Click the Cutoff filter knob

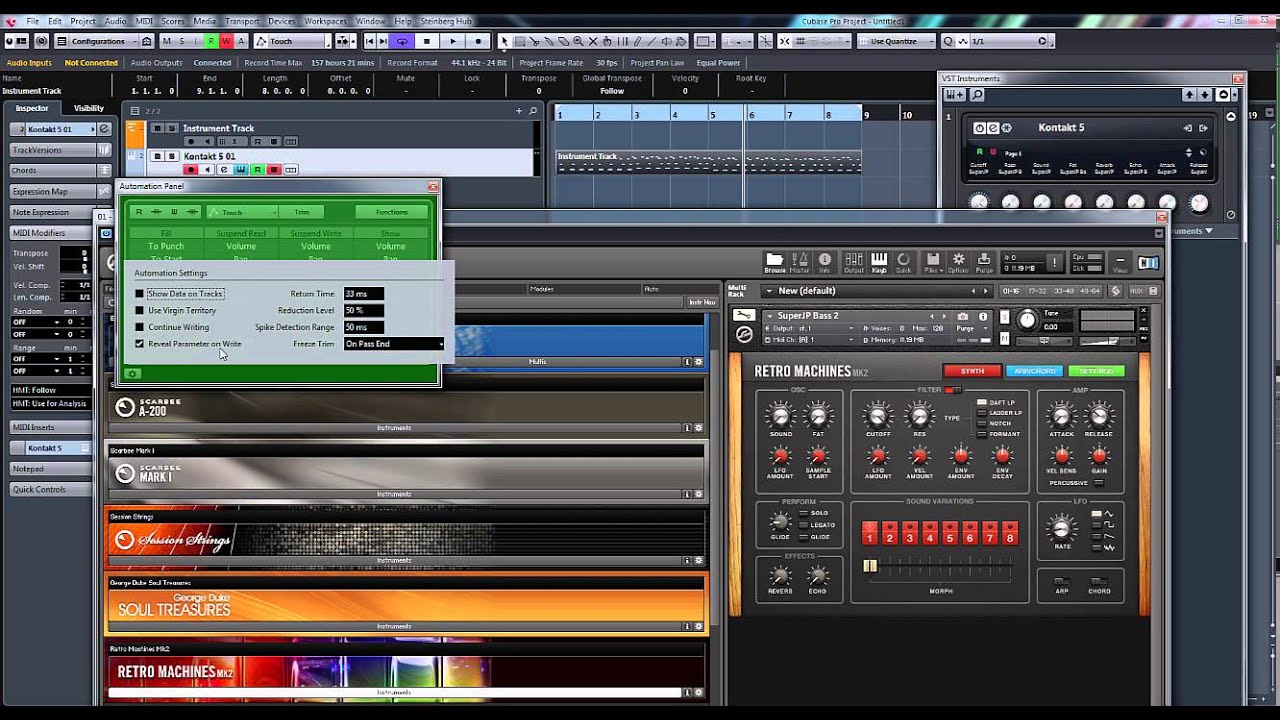click(x=878, y=415)
